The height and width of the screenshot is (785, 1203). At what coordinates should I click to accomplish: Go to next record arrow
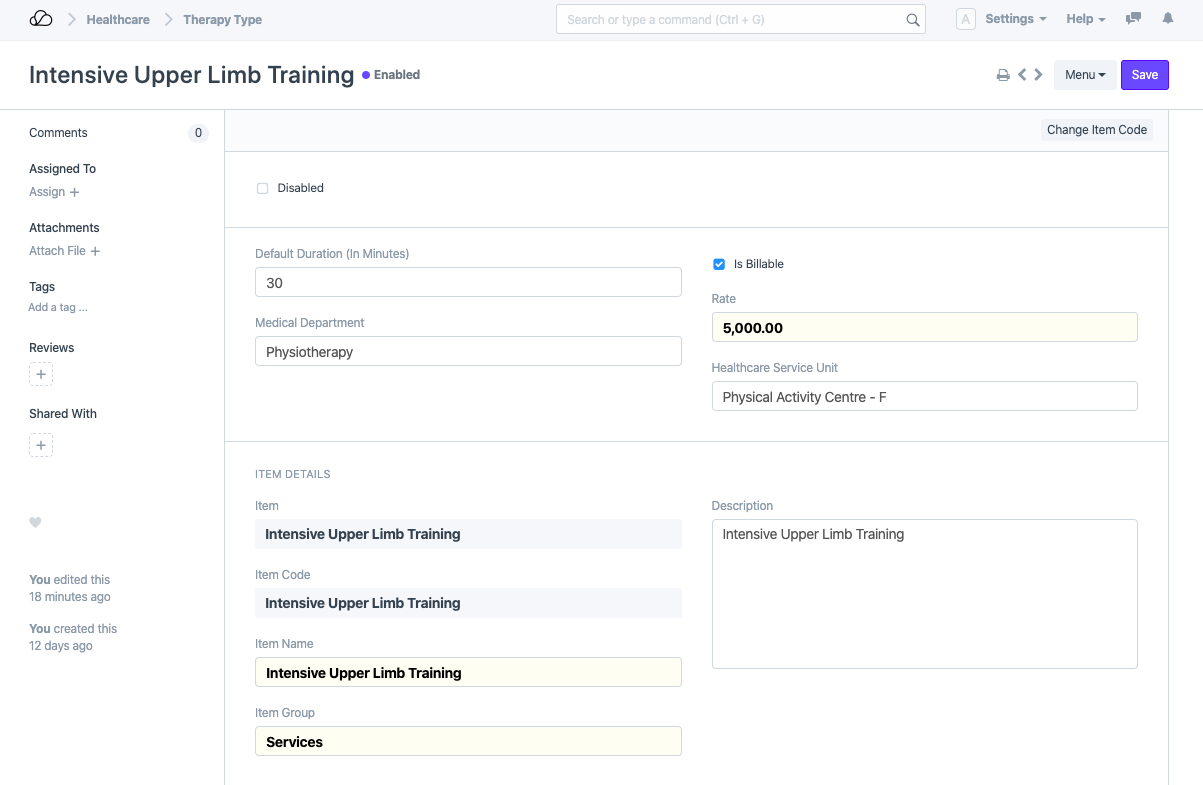coord(1039,75)
